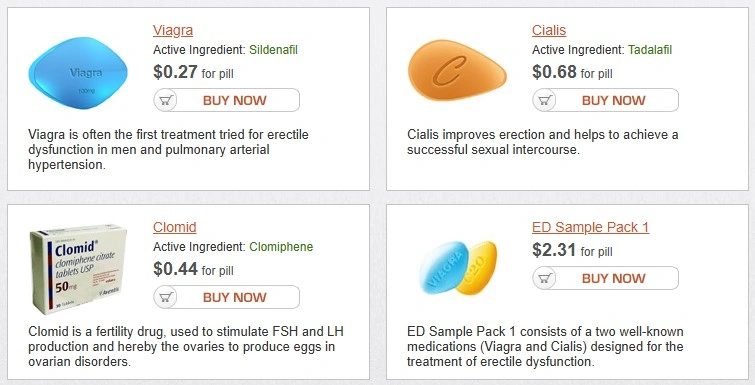Click the cart icon in Clomid's Buy Now
The width and height of the screenshot is (755, 385).
point(166,297)
